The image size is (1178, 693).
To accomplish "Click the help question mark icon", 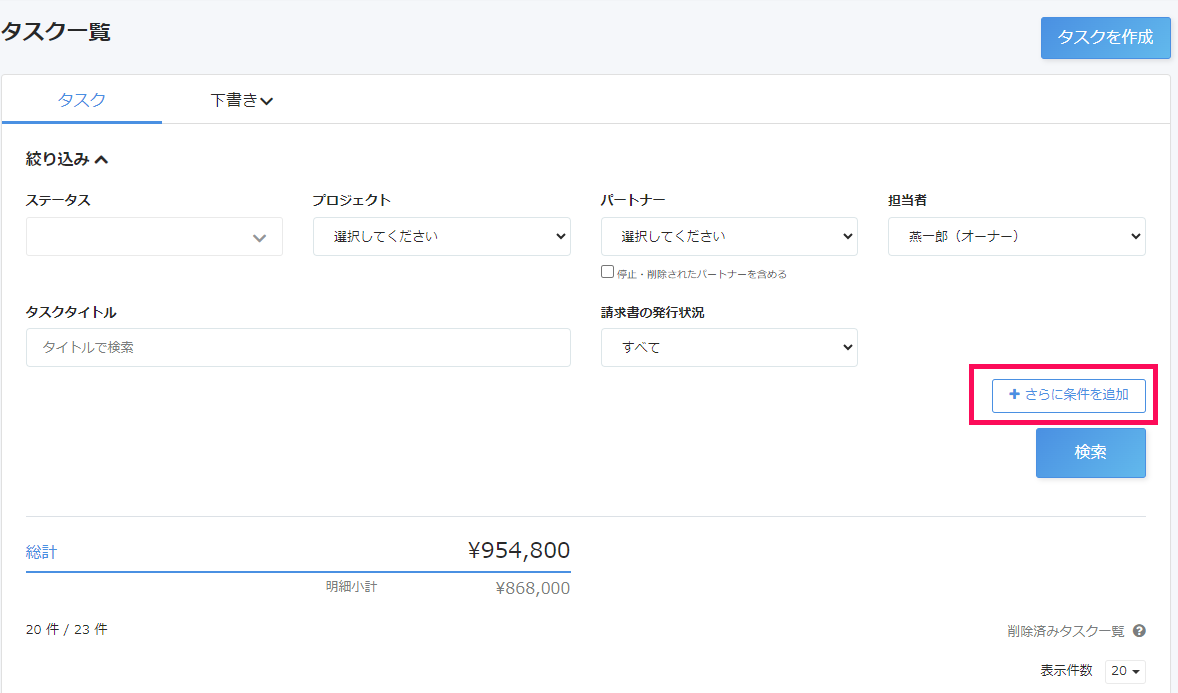I will (1139, 632).
